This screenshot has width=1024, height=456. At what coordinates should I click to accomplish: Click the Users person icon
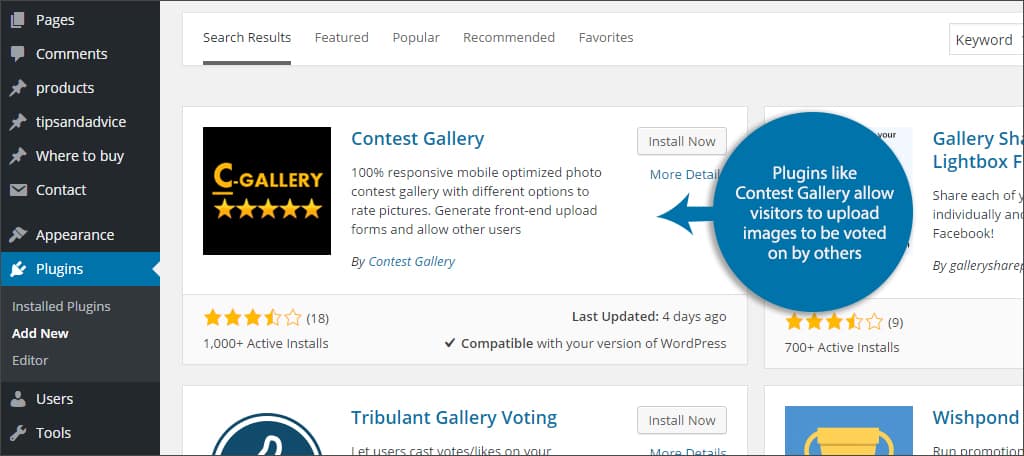(18, 399)
